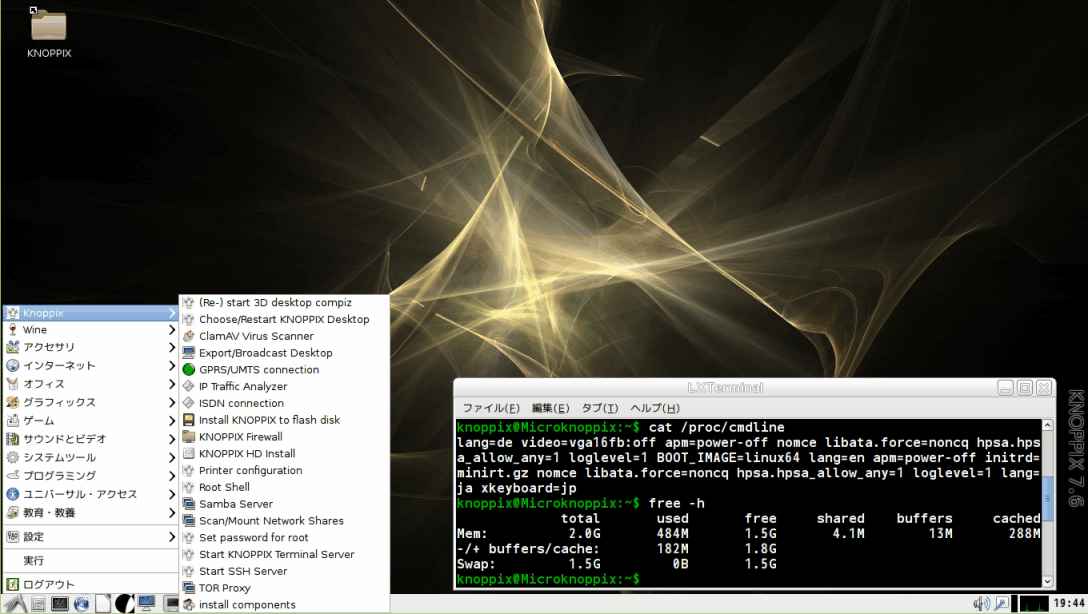The height and width of the screenshot is (614, 1088).
Task: Open the ファイル(F) menu in LXTerminal
Action: (x=491, y=408)
